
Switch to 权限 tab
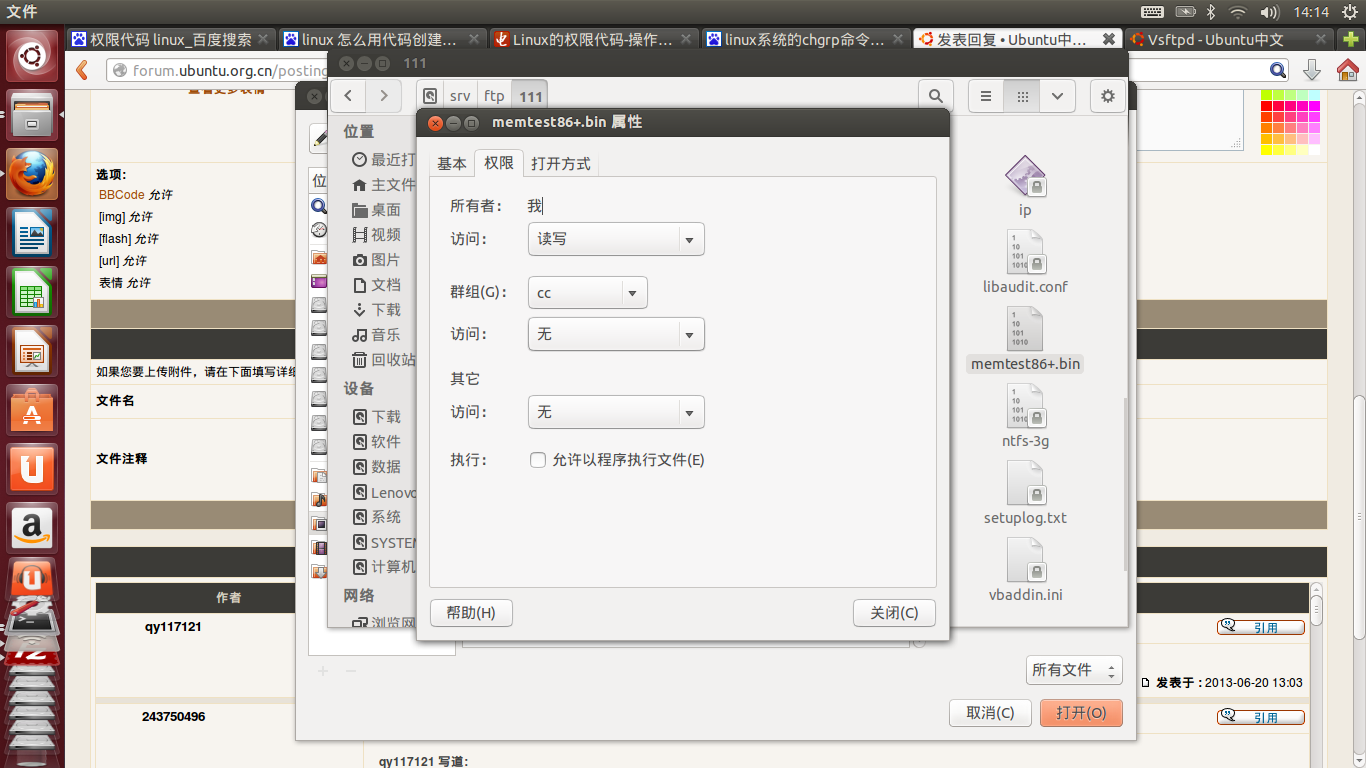click(499, 164)
